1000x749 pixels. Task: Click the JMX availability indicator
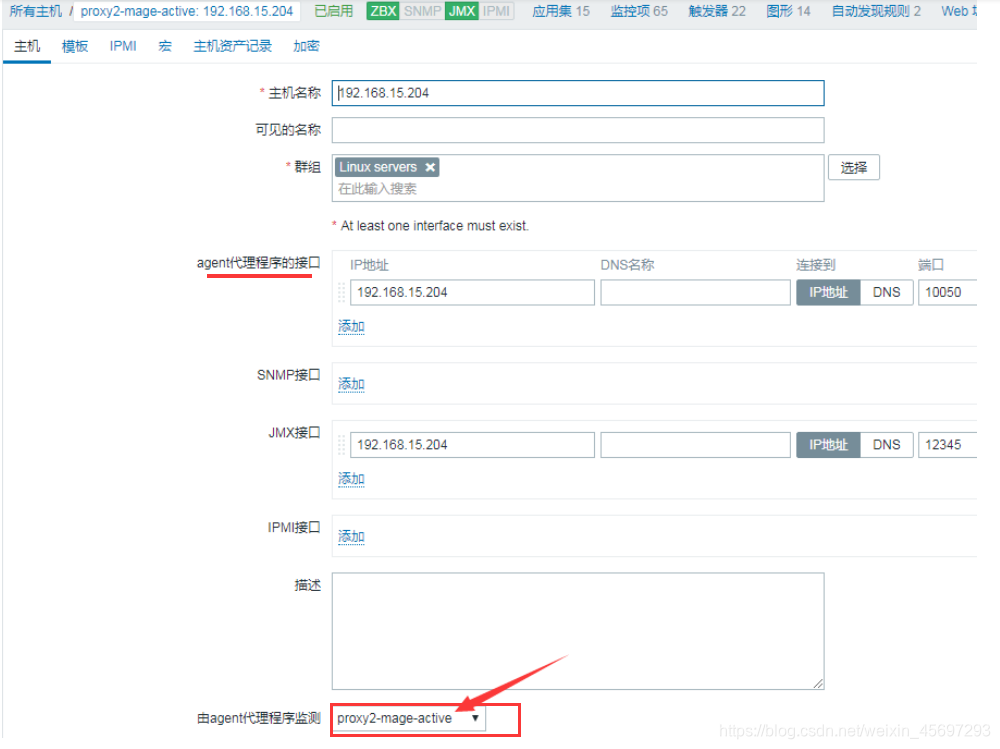click(462, 11)
